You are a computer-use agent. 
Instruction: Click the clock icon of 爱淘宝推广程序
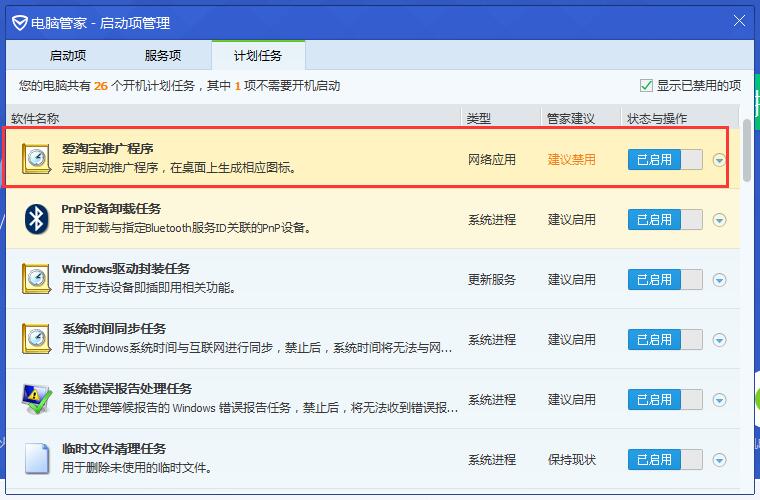36,159
